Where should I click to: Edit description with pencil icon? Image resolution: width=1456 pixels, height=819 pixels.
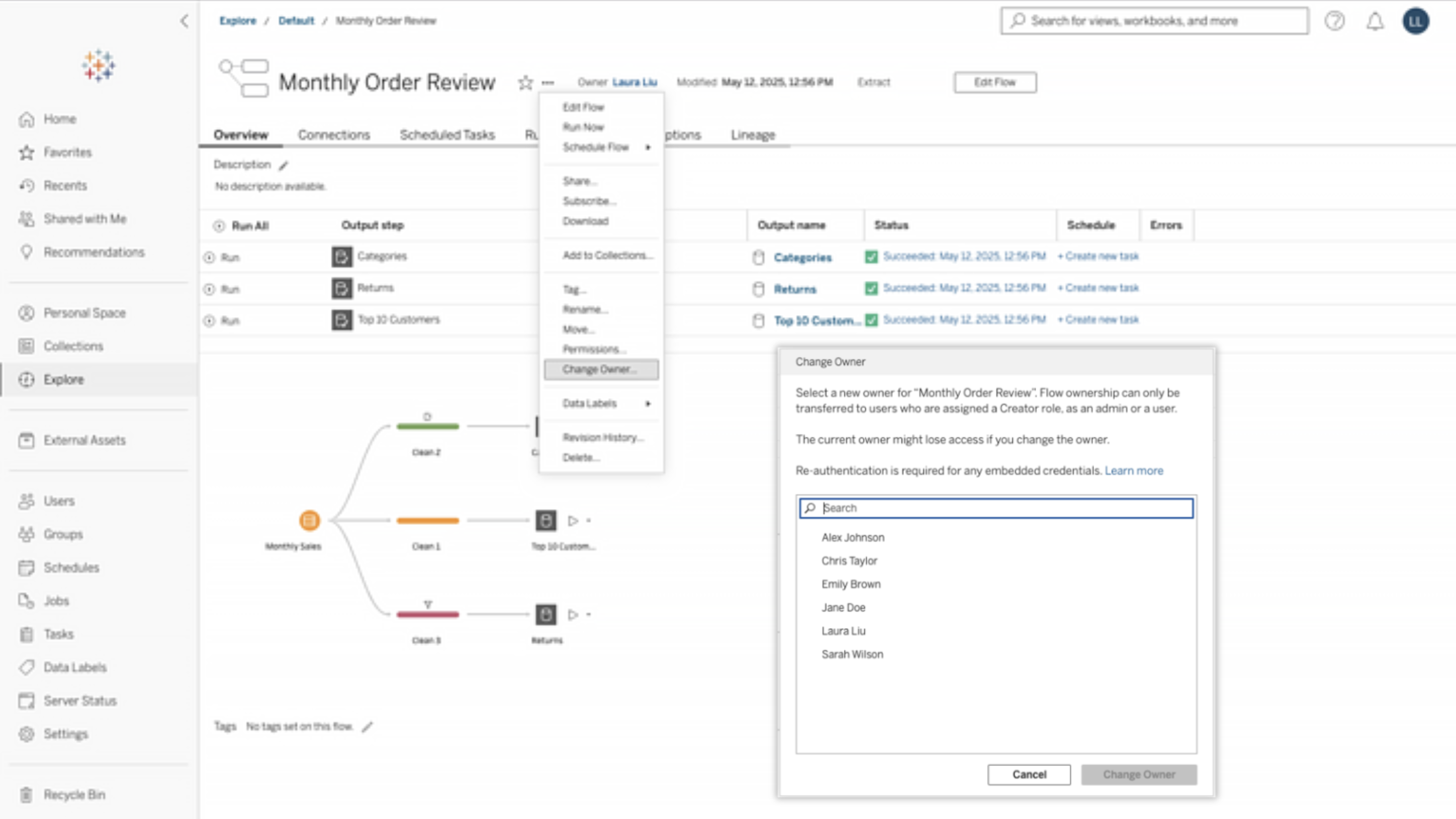pos(284,165)
